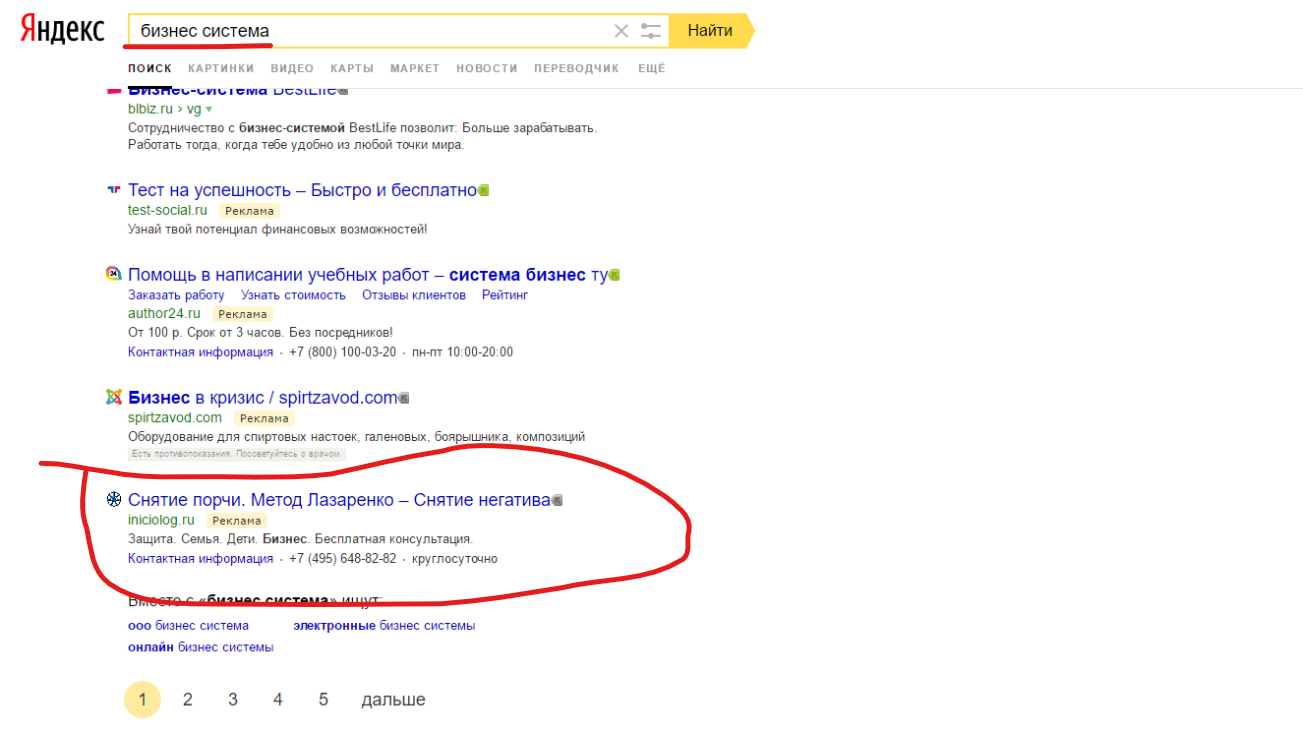Click the Есть противопоказания disclaimer text
1303x733 pixels.
click(237, 454)
